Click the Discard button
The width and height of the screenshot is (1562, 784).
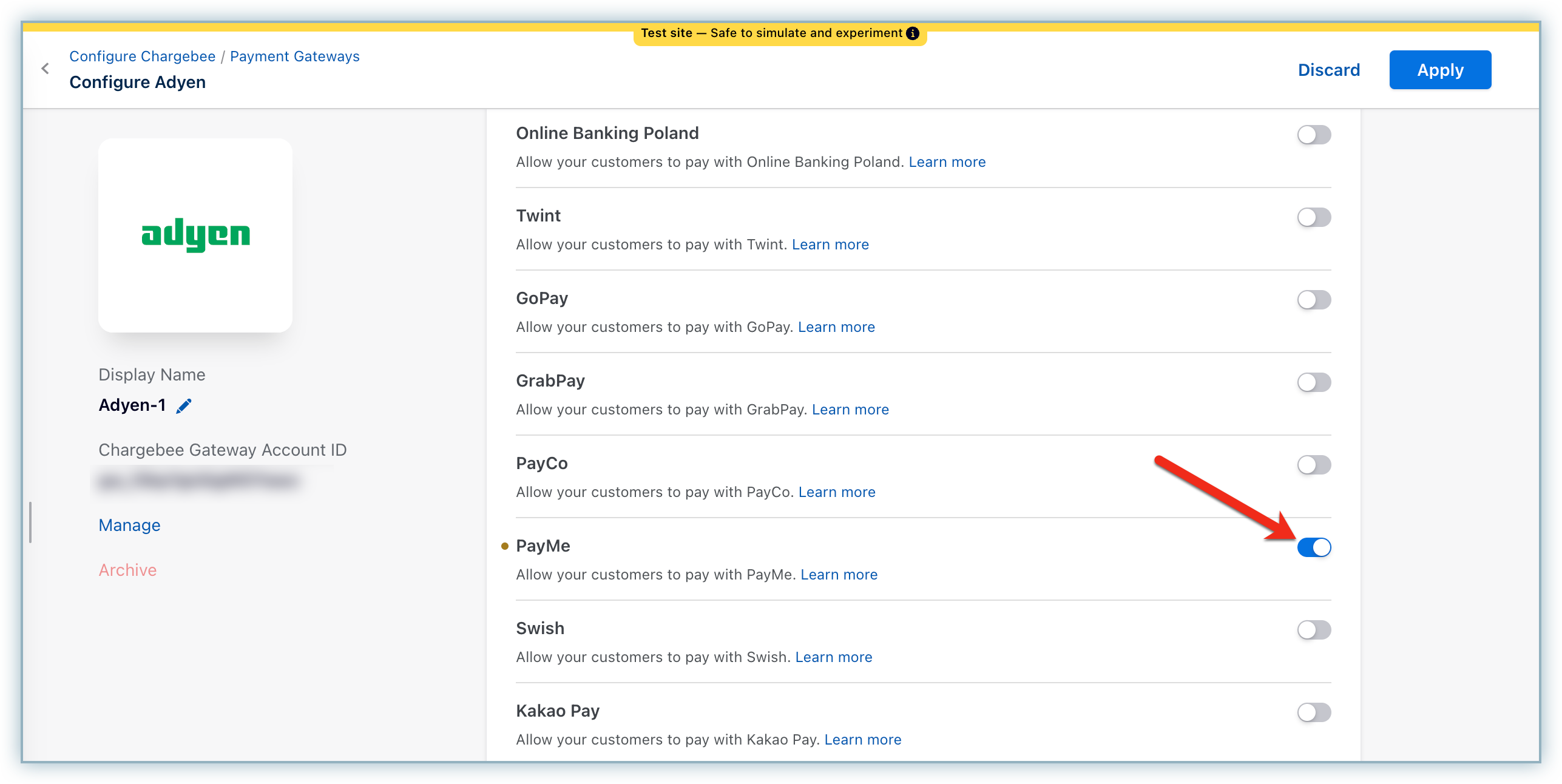[1329, 70]
